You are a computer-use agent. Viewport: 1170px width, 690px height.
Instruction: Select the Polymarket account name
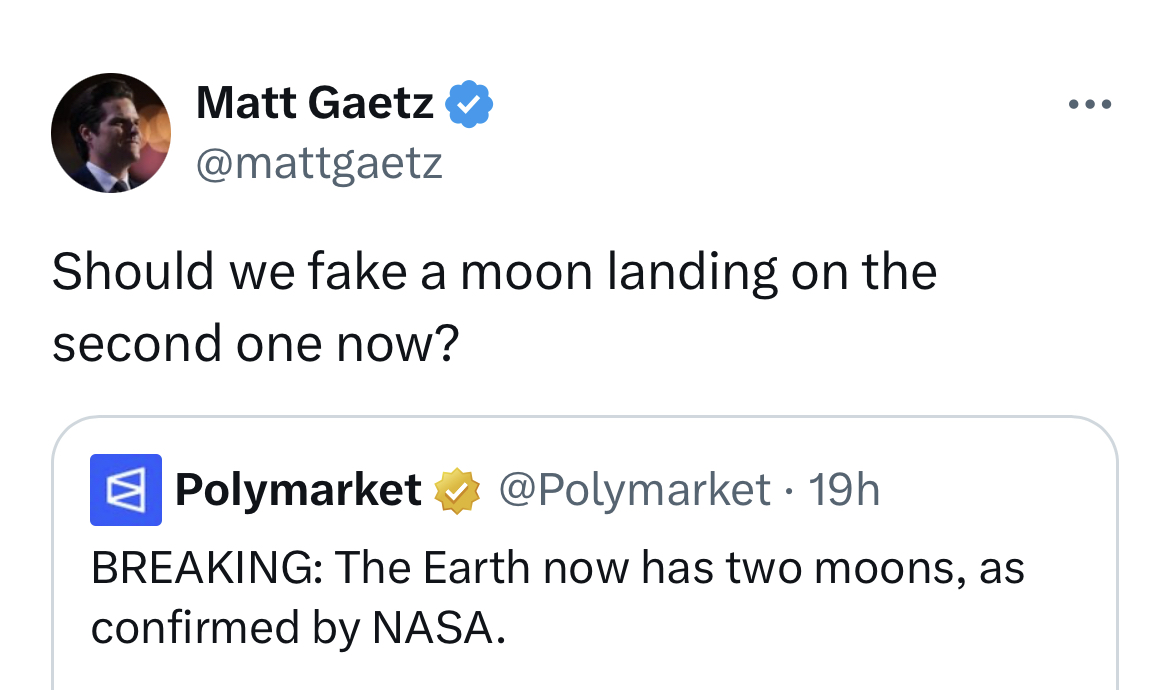point(298,490)
